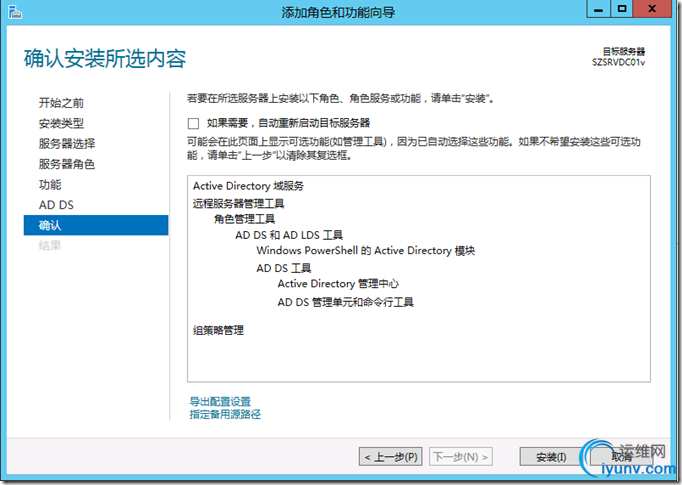Image resolution: width=682 pixels, height=485 pixels.
Task: Click the wizard icon in the title bar
Action: pyautogui.click(x=15, y=12)
